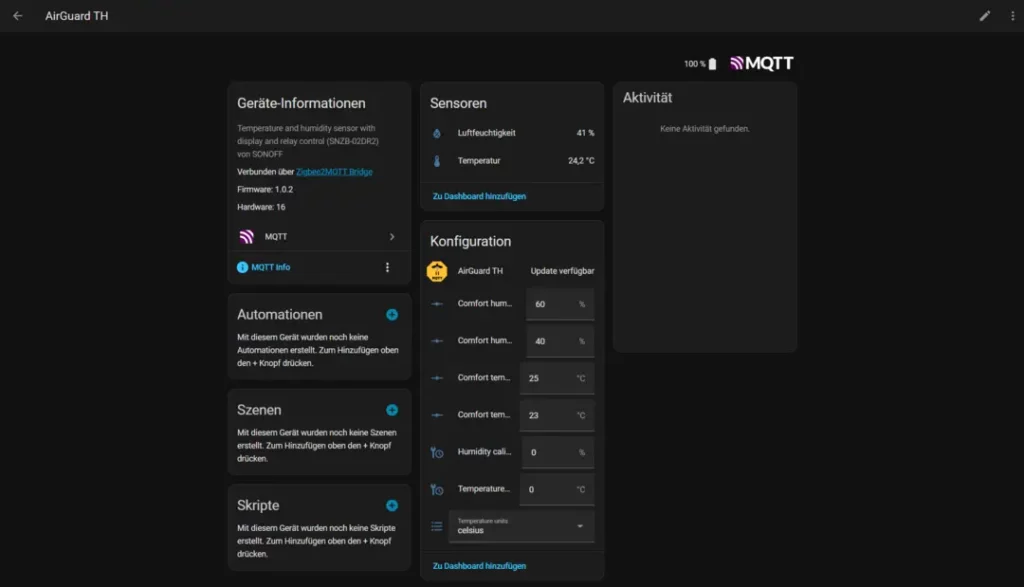
Task: Click the battery status icon showing 100 %
Action: point(714,62)
